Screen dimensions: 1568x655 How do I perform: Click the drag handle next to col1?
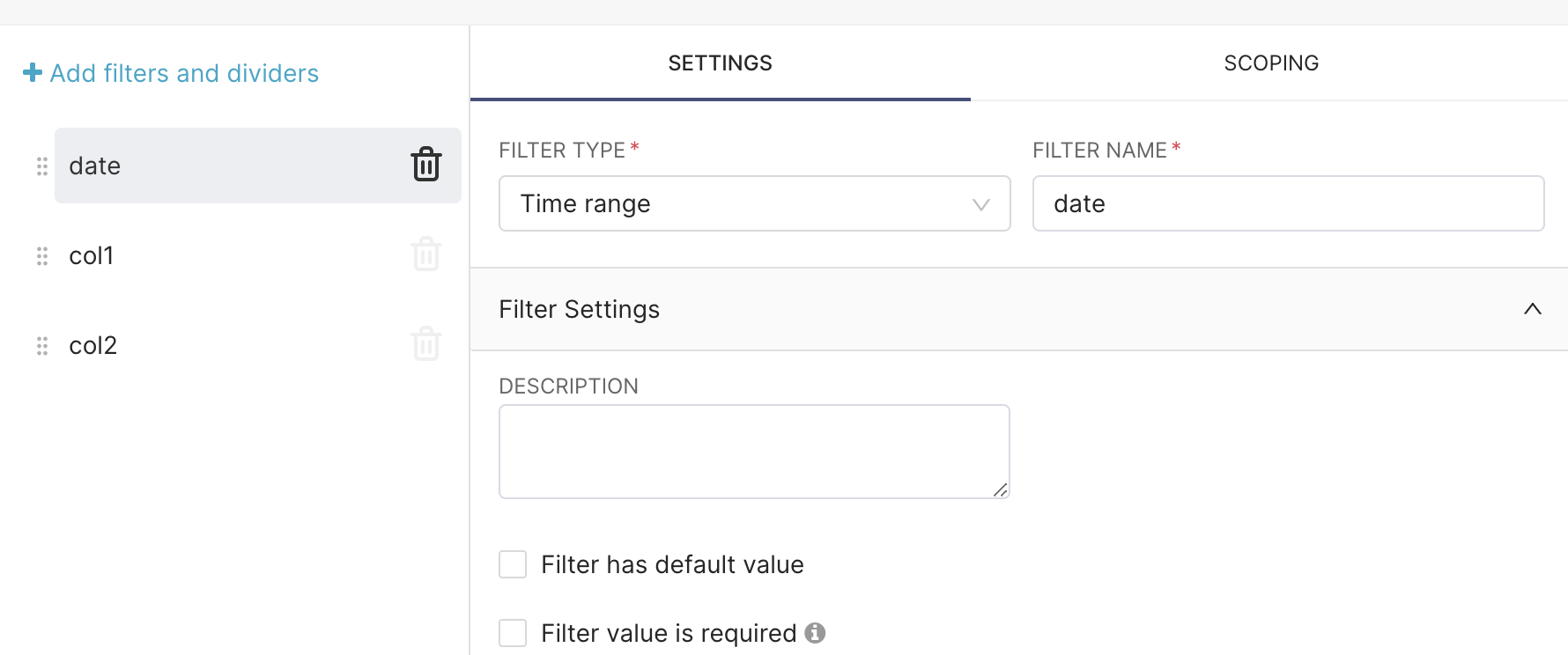pos(41,256)
